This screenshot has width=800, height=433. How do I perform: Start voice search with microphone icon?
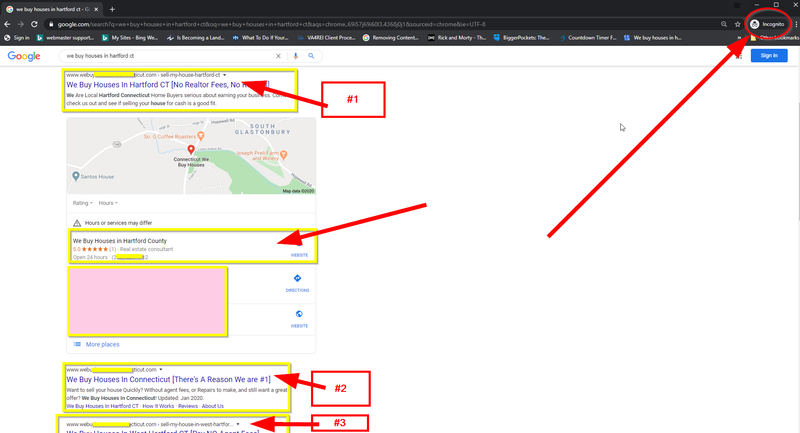click(295, 56)
